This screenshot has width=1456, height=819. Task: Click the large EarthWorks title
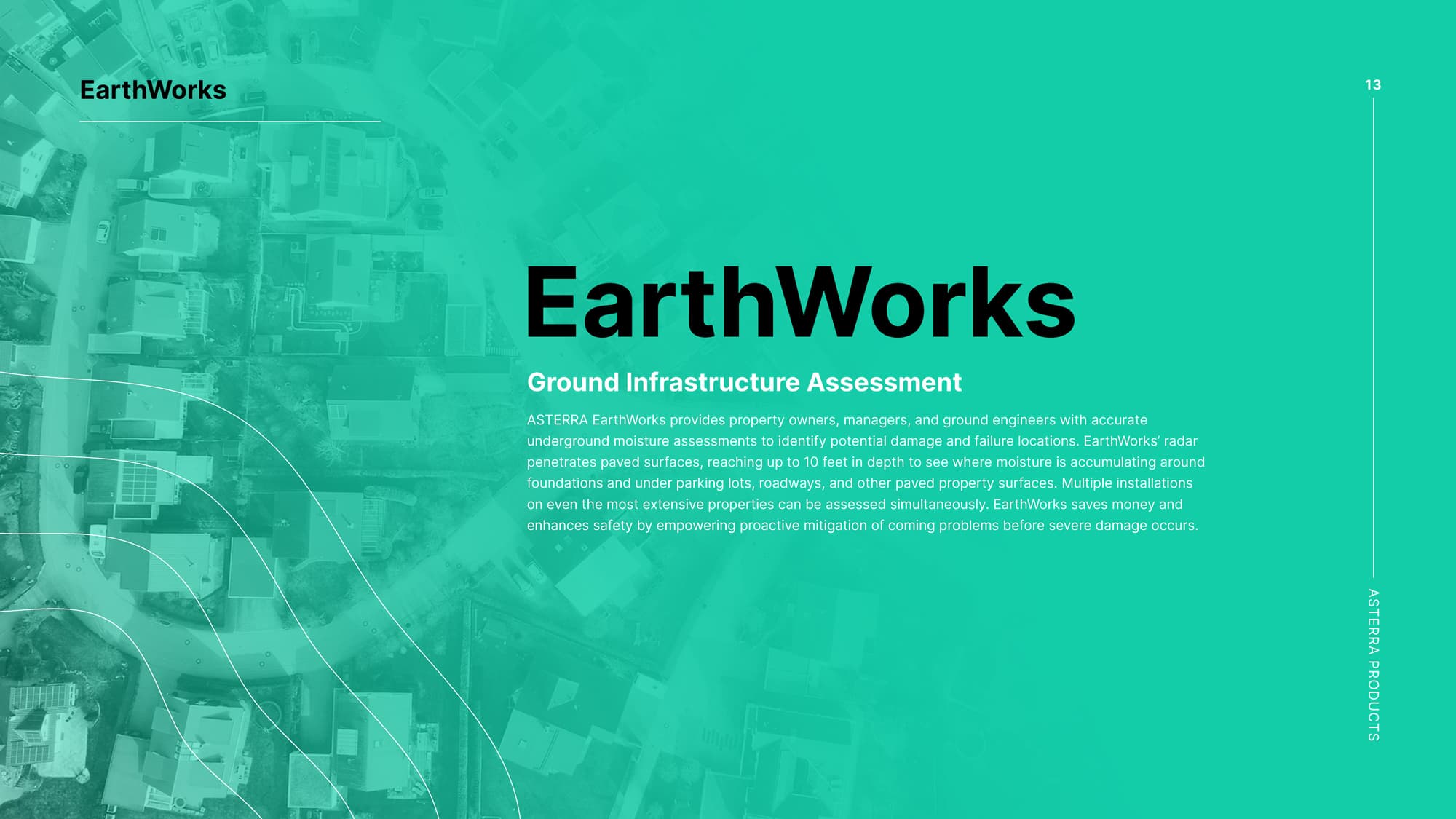(x=800, y=302)
